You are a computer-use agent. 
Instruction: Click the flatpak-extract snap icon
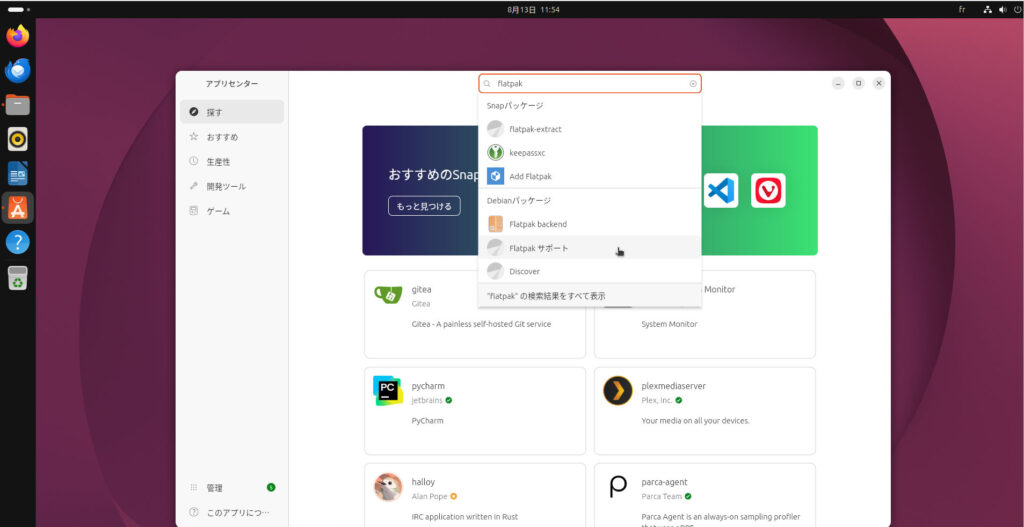pos(495,129)
